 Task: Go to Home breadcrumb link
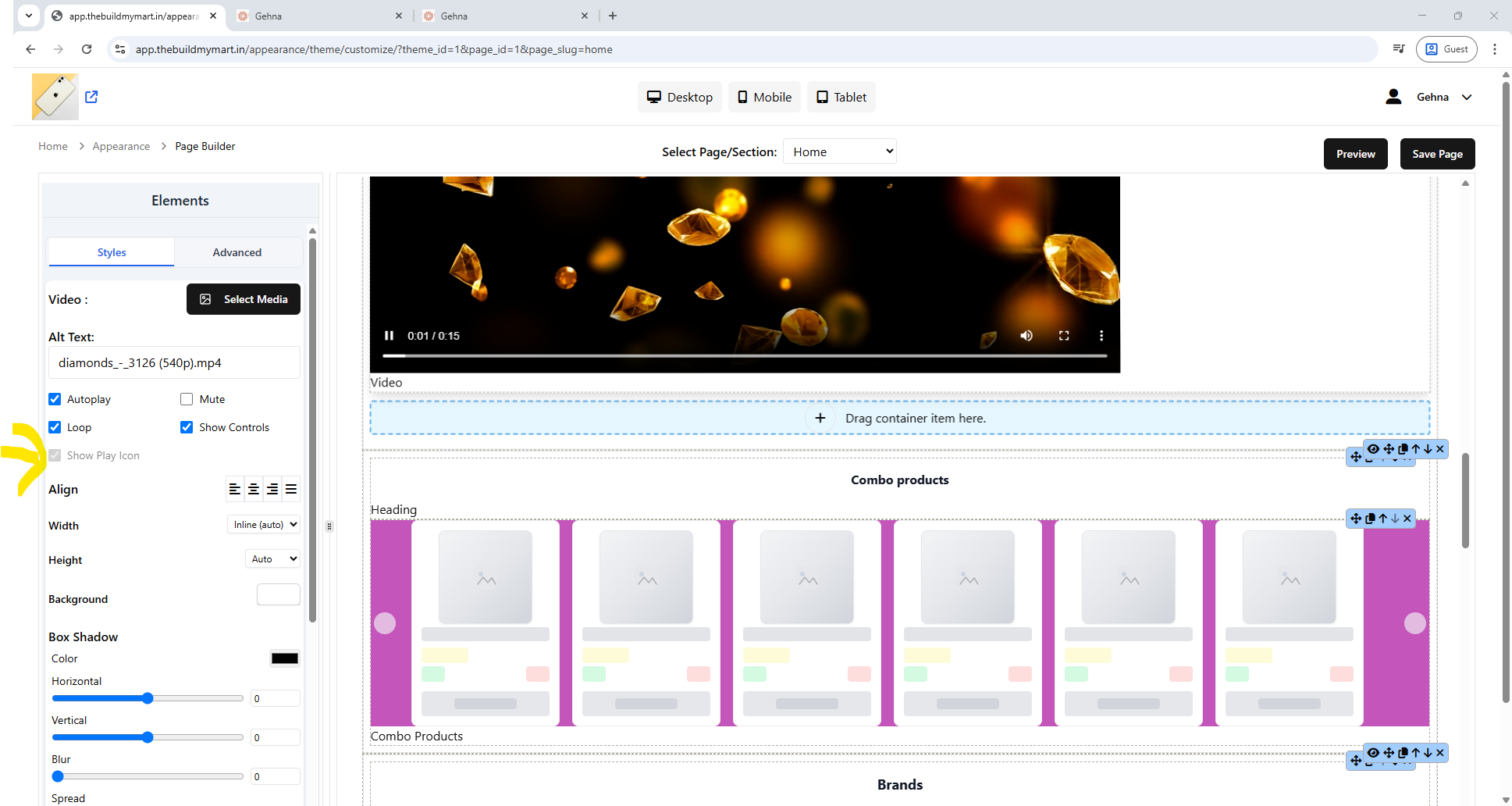[53, 146]
